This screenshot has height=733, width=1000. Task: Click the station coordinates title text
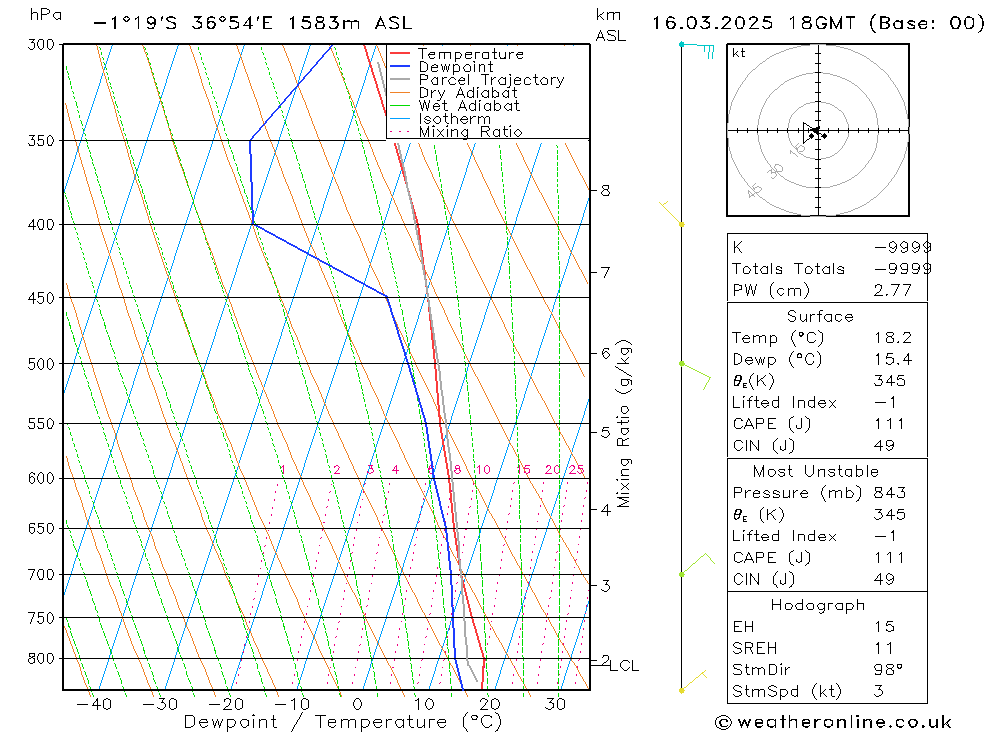click(x=253, y=23)
